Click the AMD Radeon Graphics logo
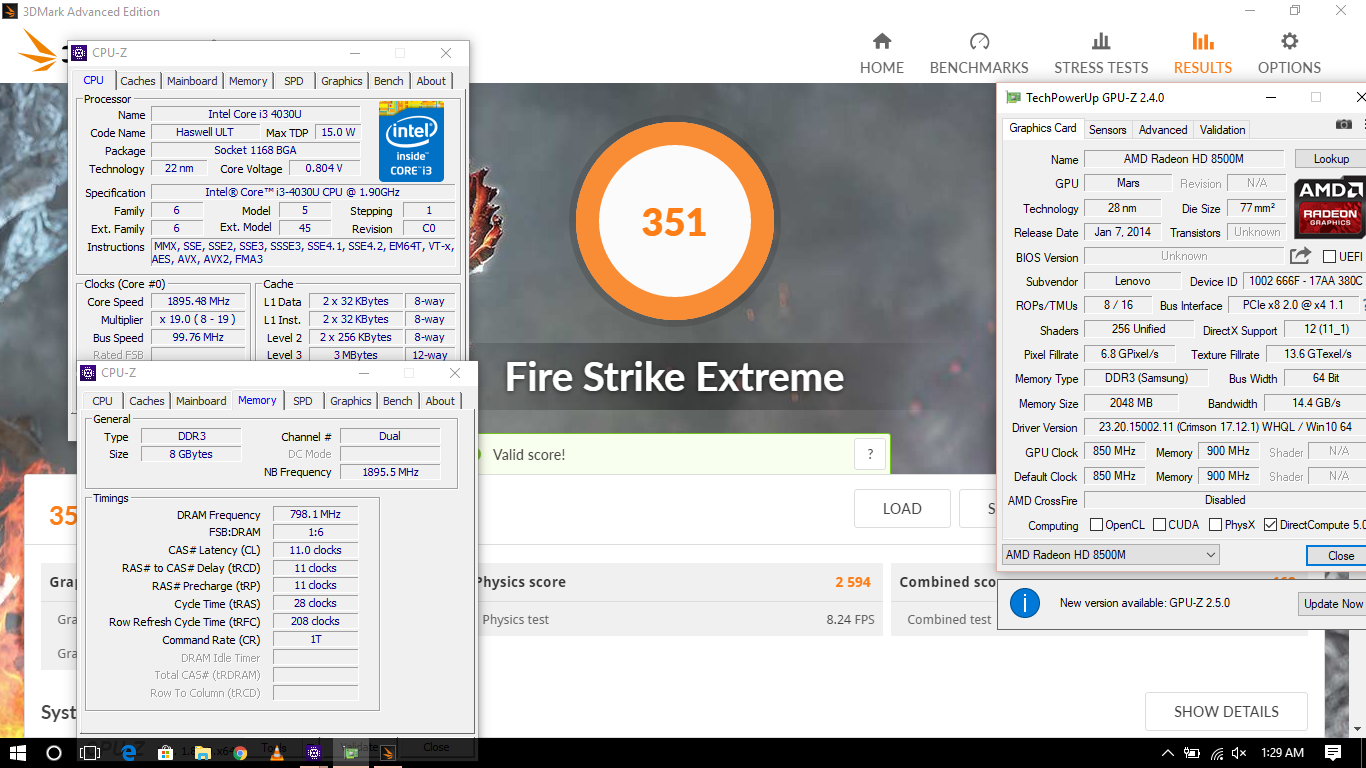1366x768 pixels. [x=1329, y=208]
